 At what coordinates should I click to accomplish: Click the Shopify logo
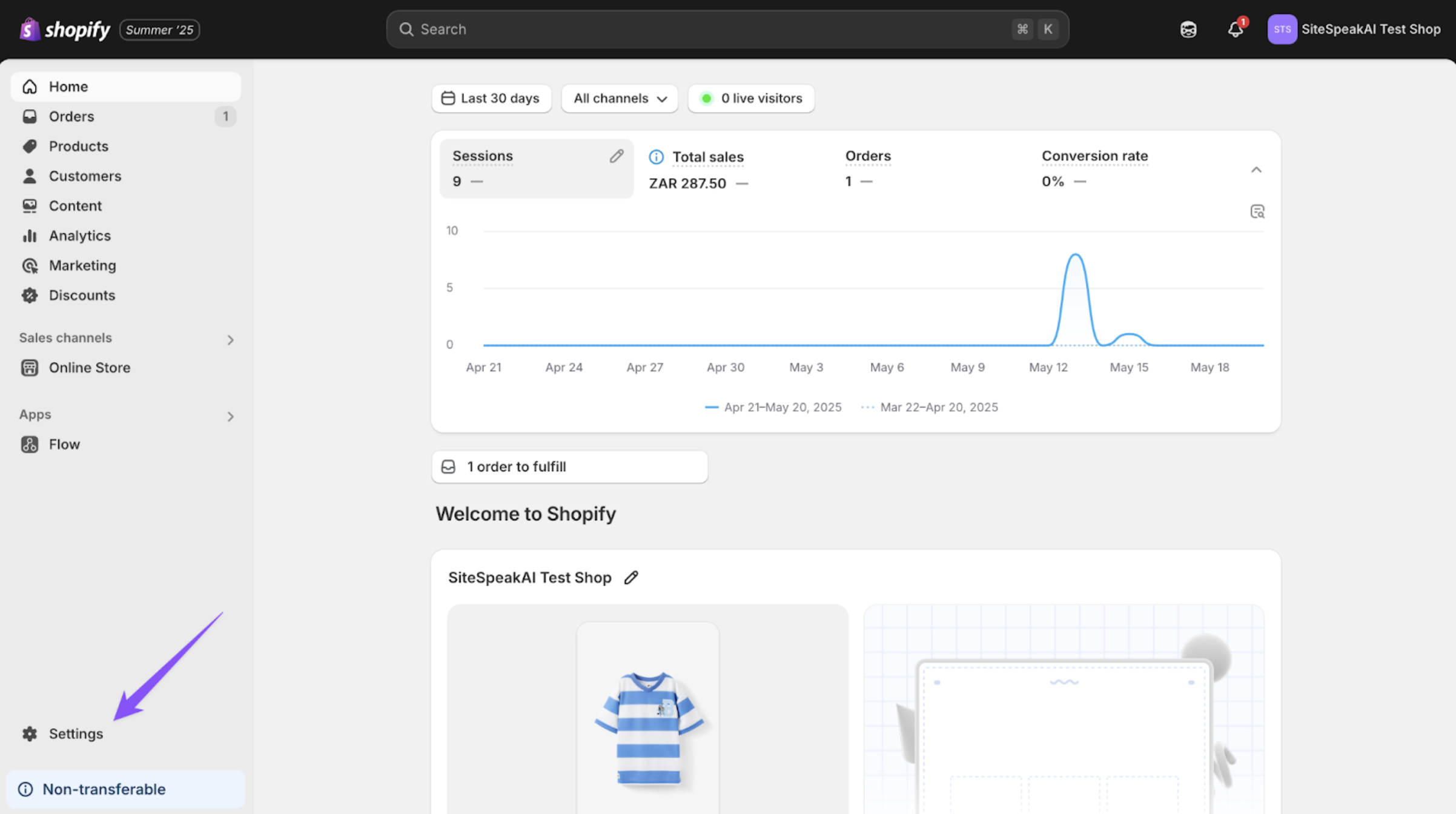[65, 29]
